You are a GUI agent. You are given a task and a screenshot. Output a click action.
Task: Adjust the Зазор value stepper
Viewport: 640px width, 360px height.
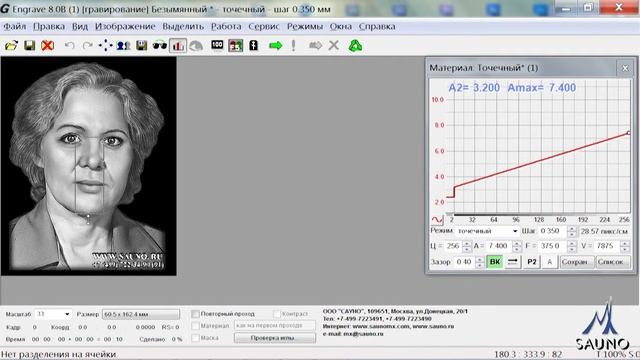(x=480, y=262)
